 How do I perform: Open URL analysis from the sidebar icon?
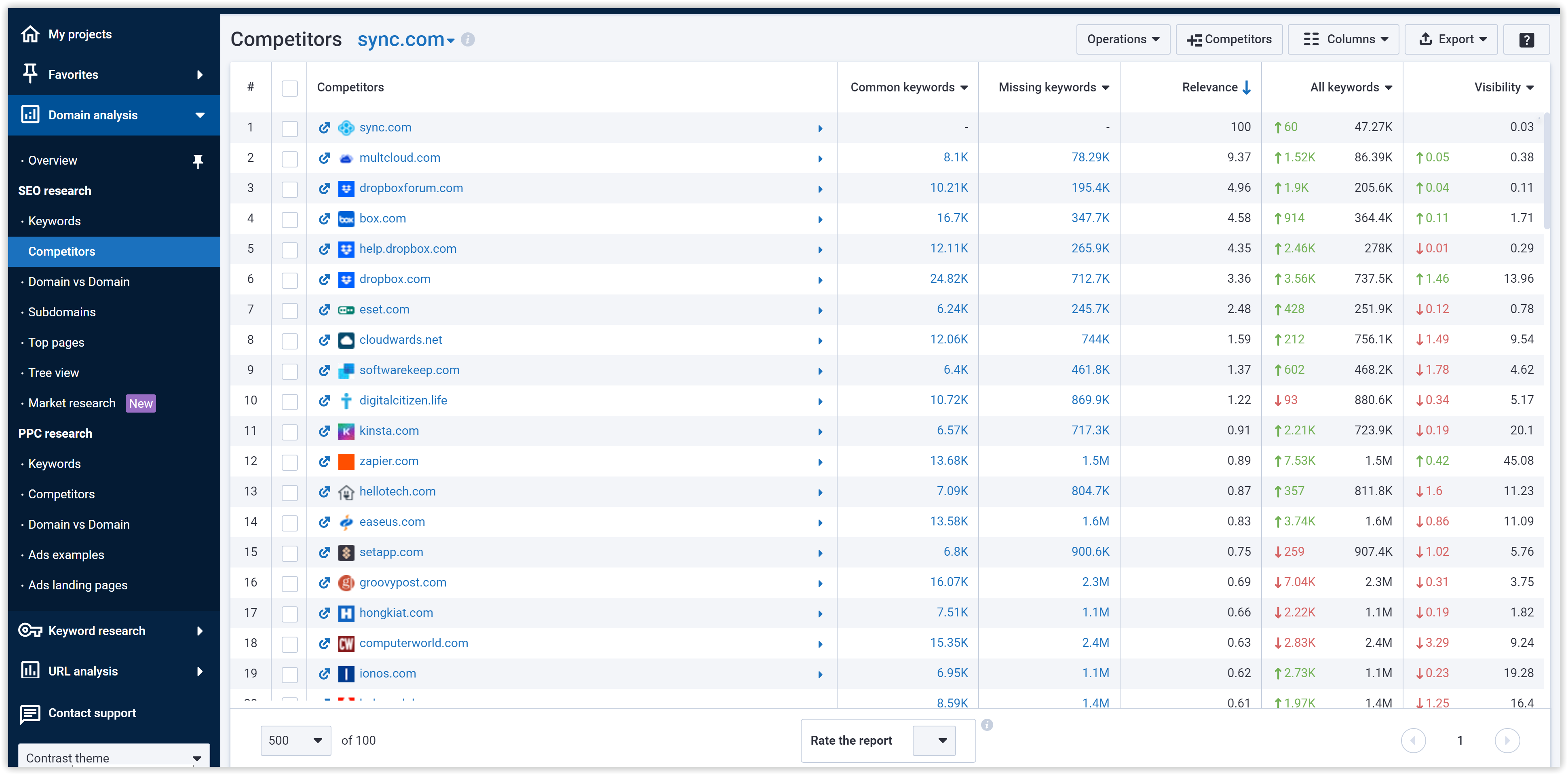30,670
